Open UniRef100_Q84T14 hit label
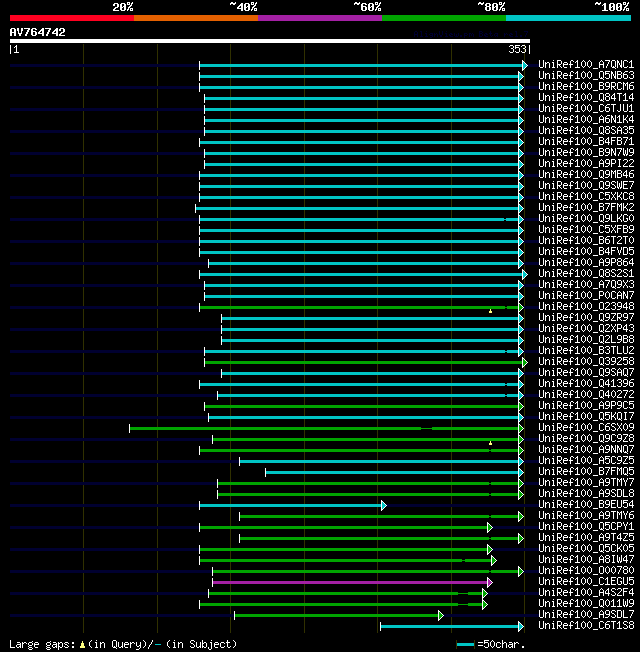The width and height of the screenshot is (640, 652). 586,97
